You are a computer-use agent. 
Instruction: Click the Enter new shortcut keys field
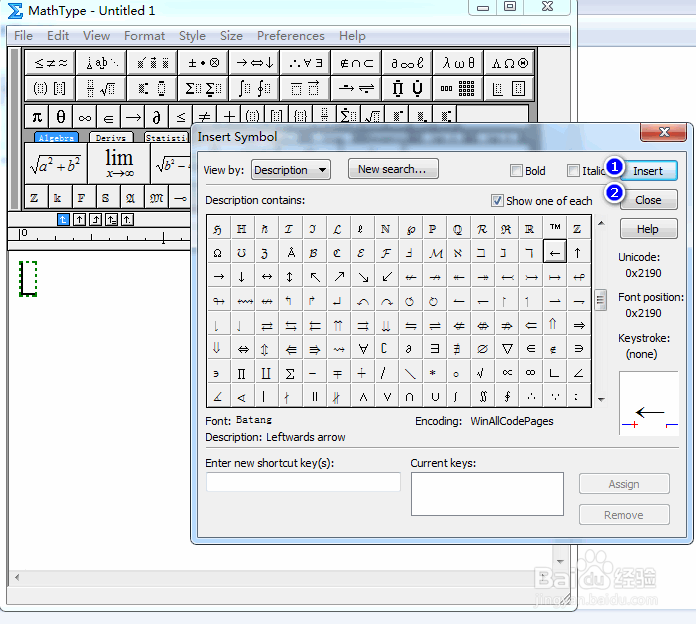303,482
